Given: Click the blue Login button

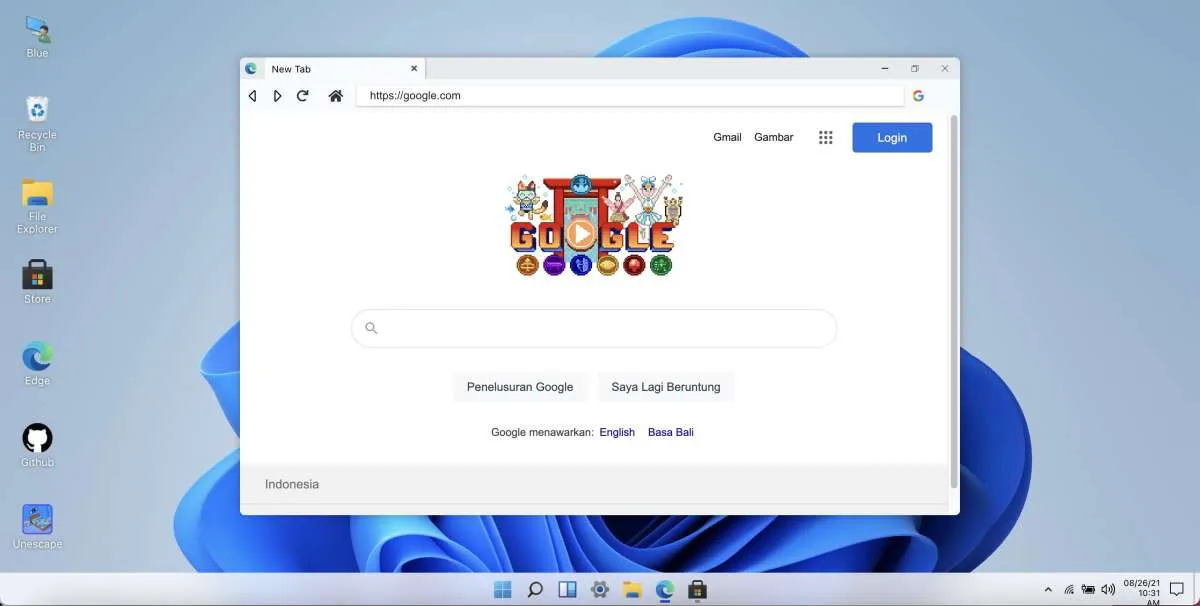Looking at the screenshot, I should (x=891, y=137).
